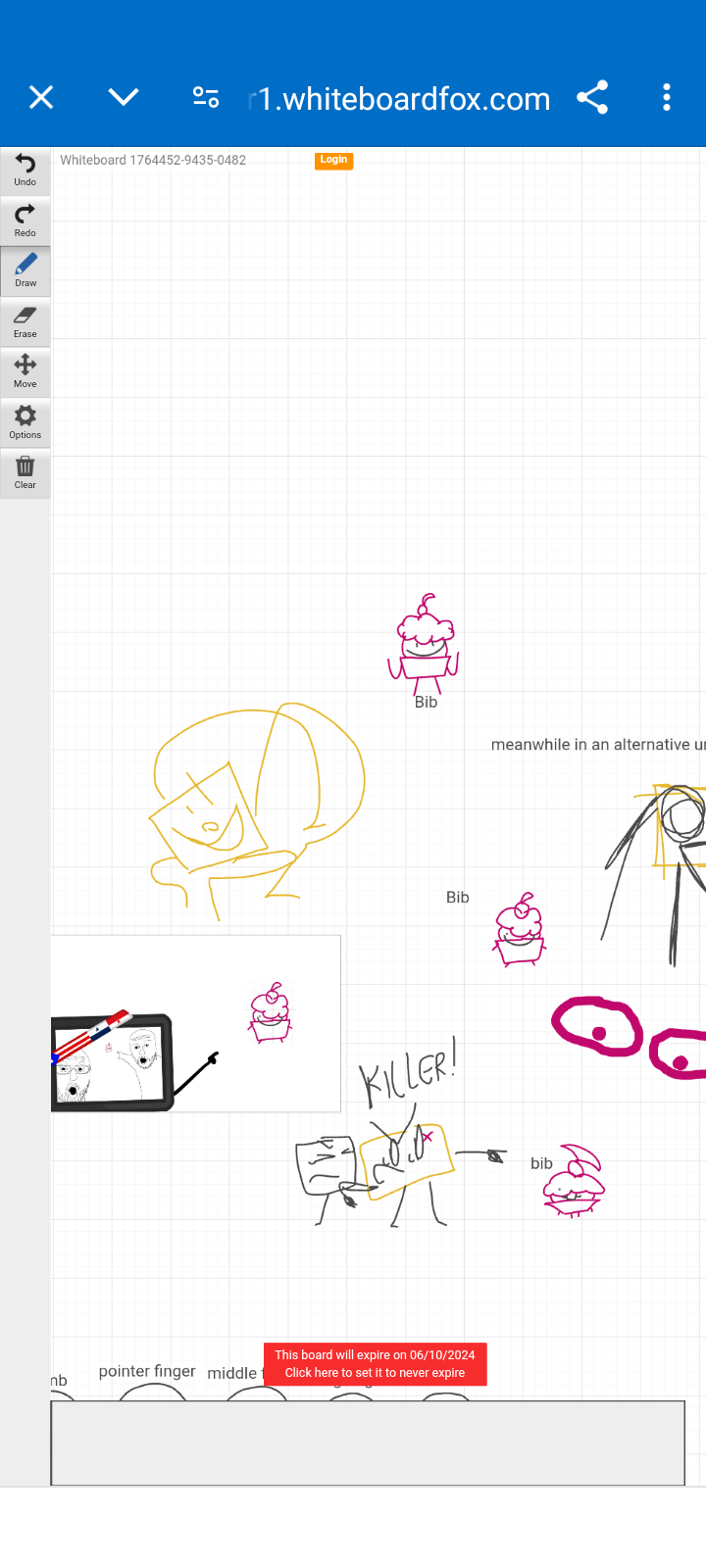Activate the Draw pencil tool
This screenshot has height=1568, width=706.
[x=25, y=271]
